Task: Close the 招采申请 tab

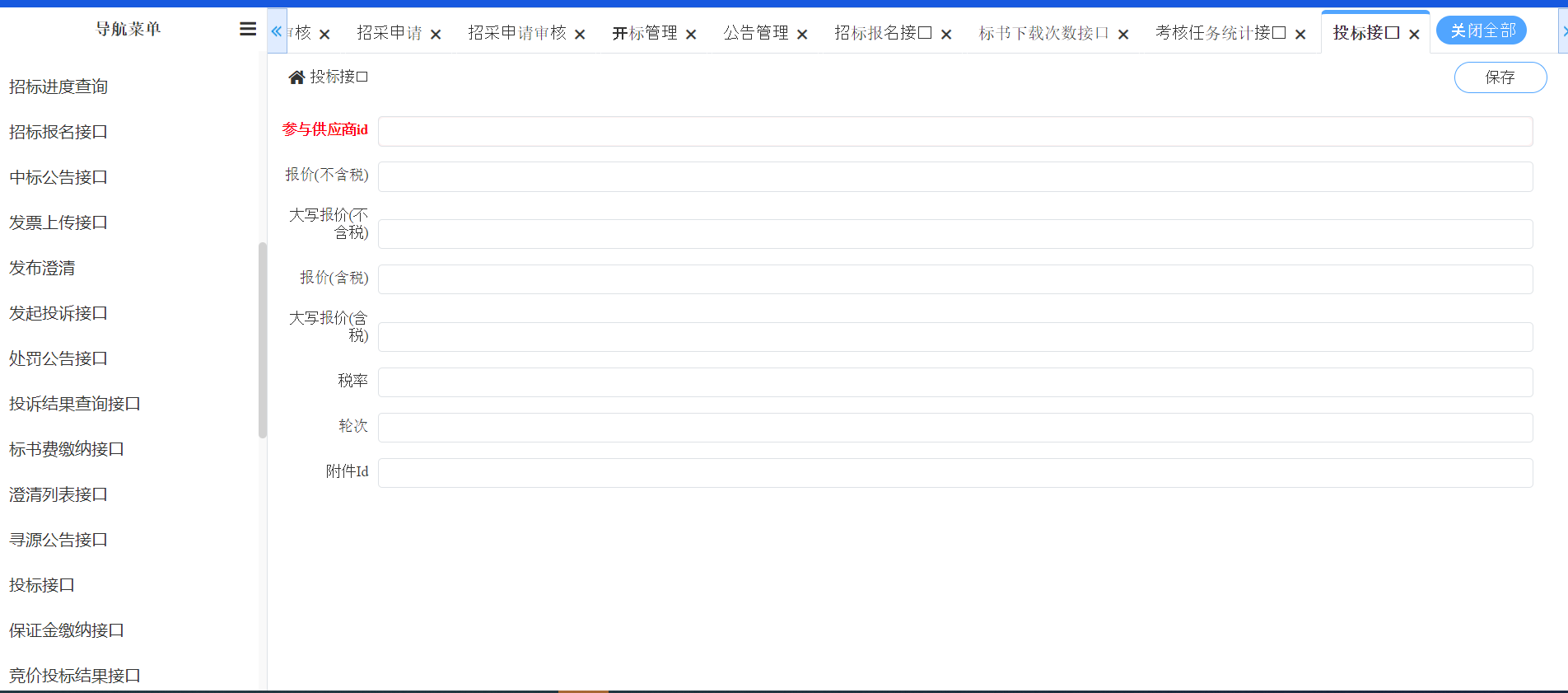Action: (436, 35)
